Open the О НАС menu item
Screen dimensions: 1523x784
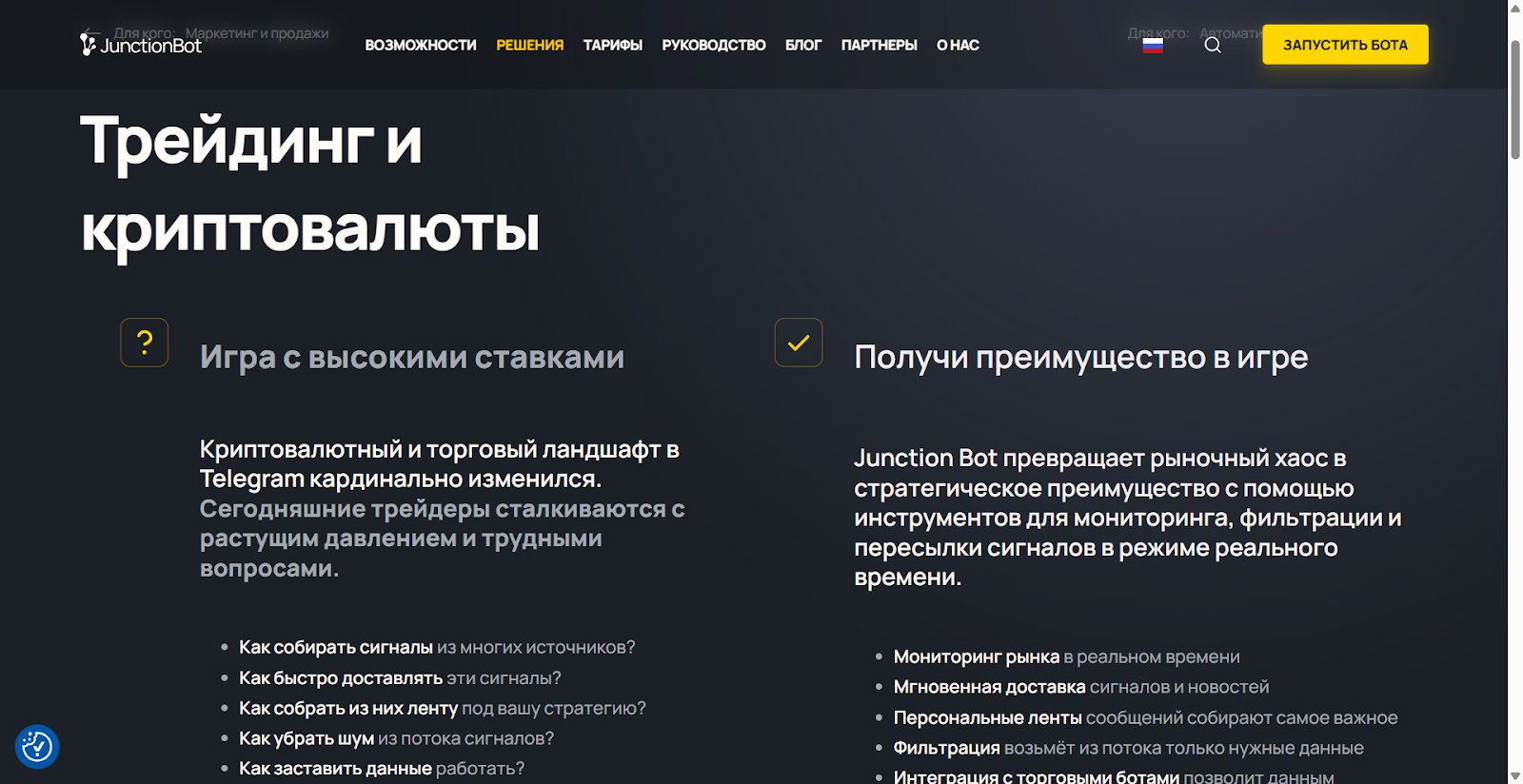[958, 45]
